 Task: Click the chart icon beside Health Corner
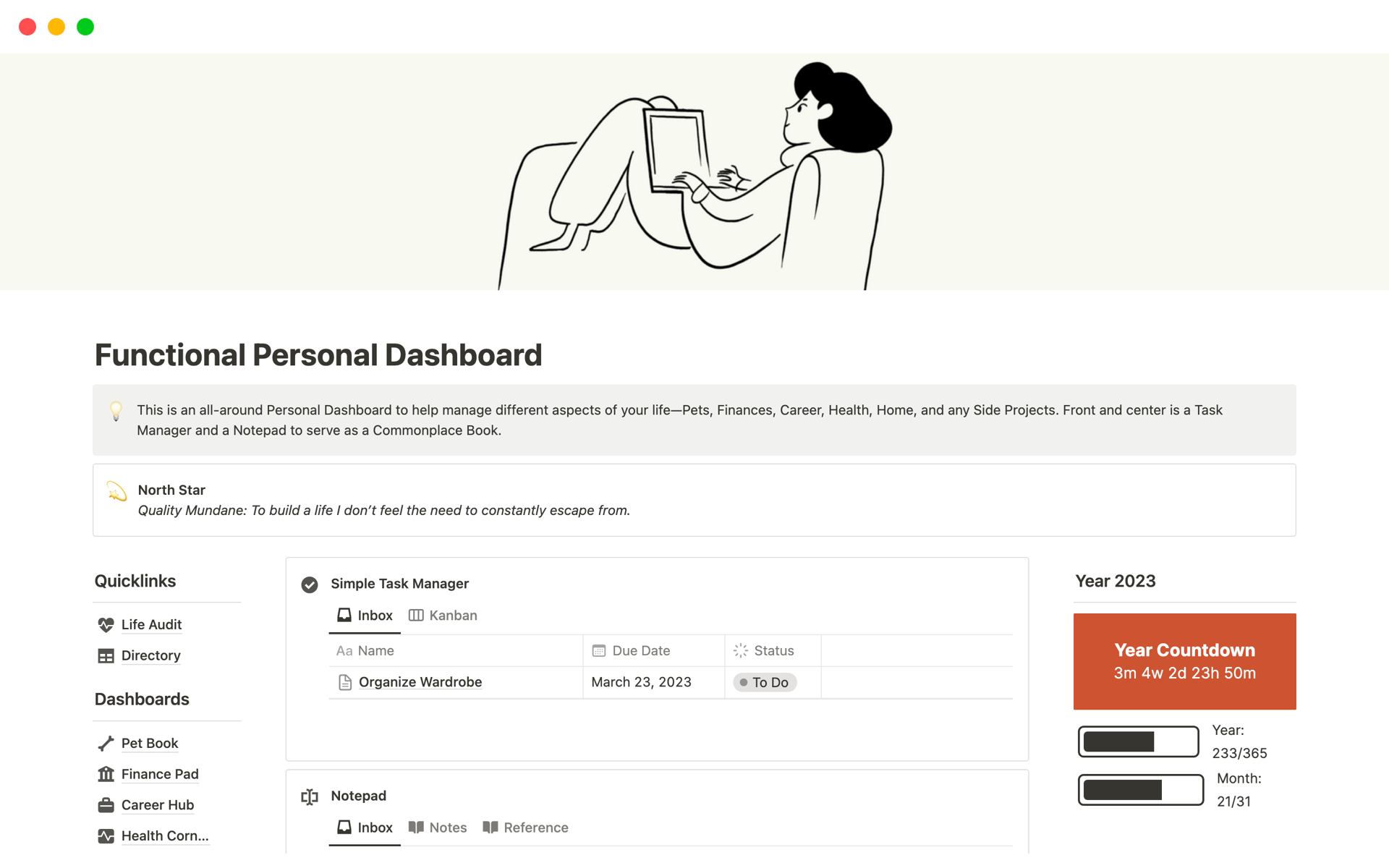point(106,836)
